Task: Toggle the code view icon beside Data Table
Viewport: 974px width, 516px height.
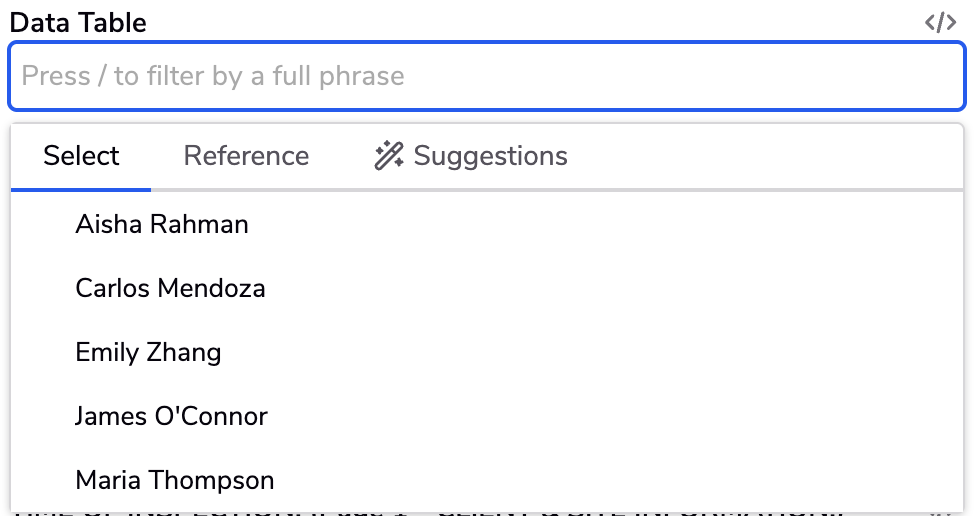Action: click(x=940, y=22)
